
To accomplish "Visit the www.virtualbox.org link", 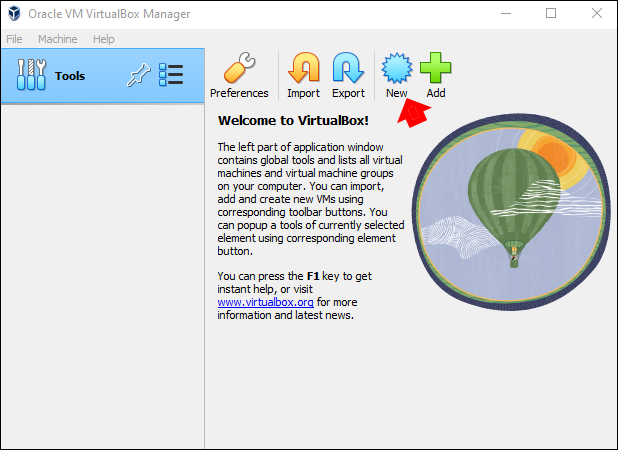I will [265, 302].
